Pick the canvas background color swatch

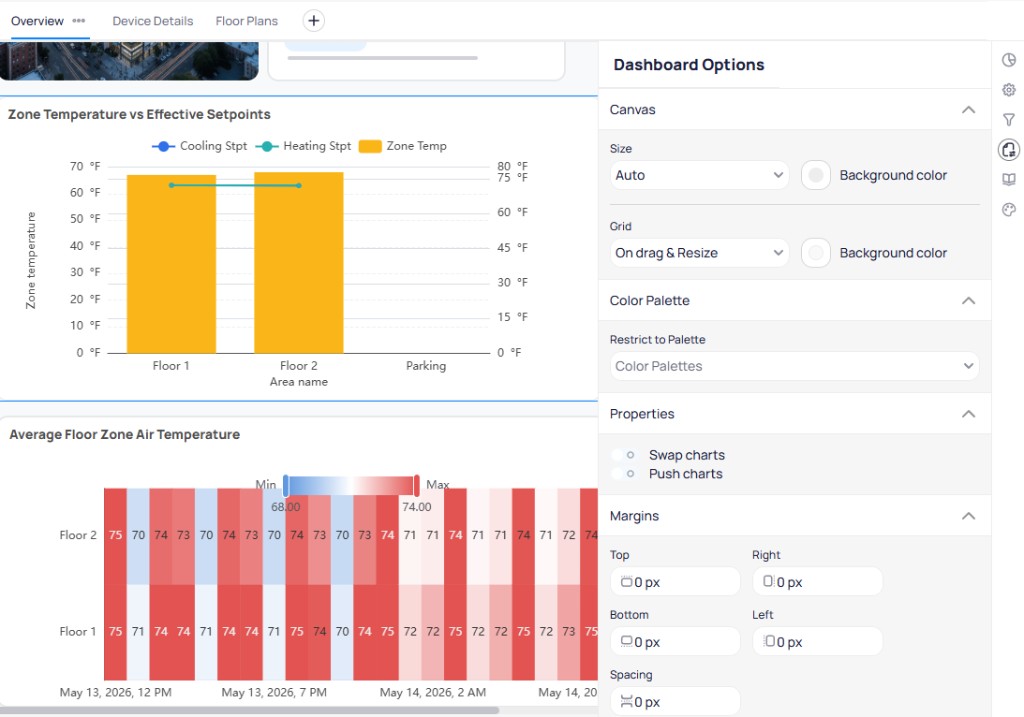click(x=816, y=175)
